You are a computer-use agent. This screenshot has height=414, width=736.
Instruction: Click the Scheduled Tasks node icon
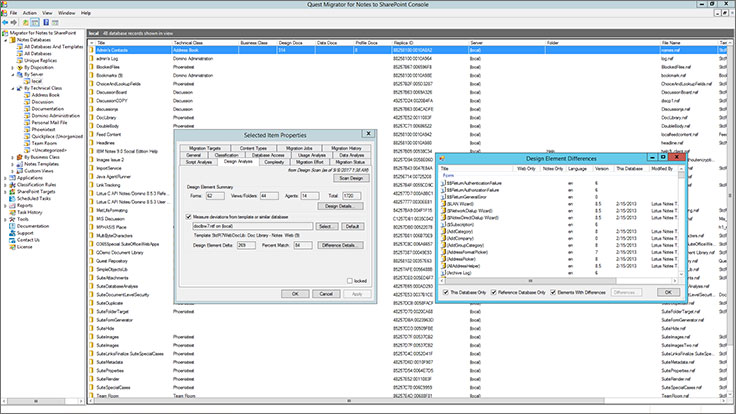coord(13,199)
